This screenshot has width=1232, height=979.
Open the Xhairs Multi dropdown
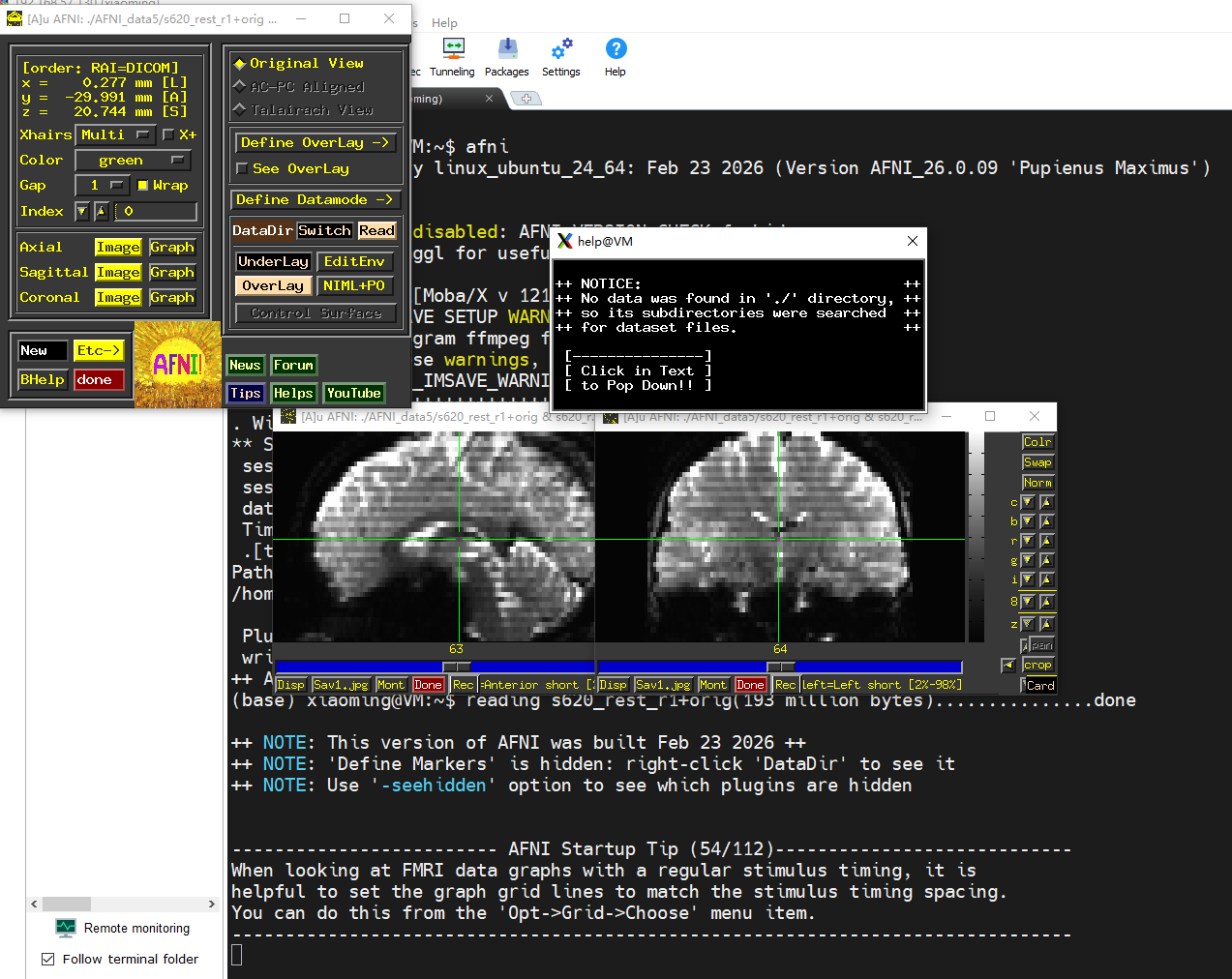point(116,134)
